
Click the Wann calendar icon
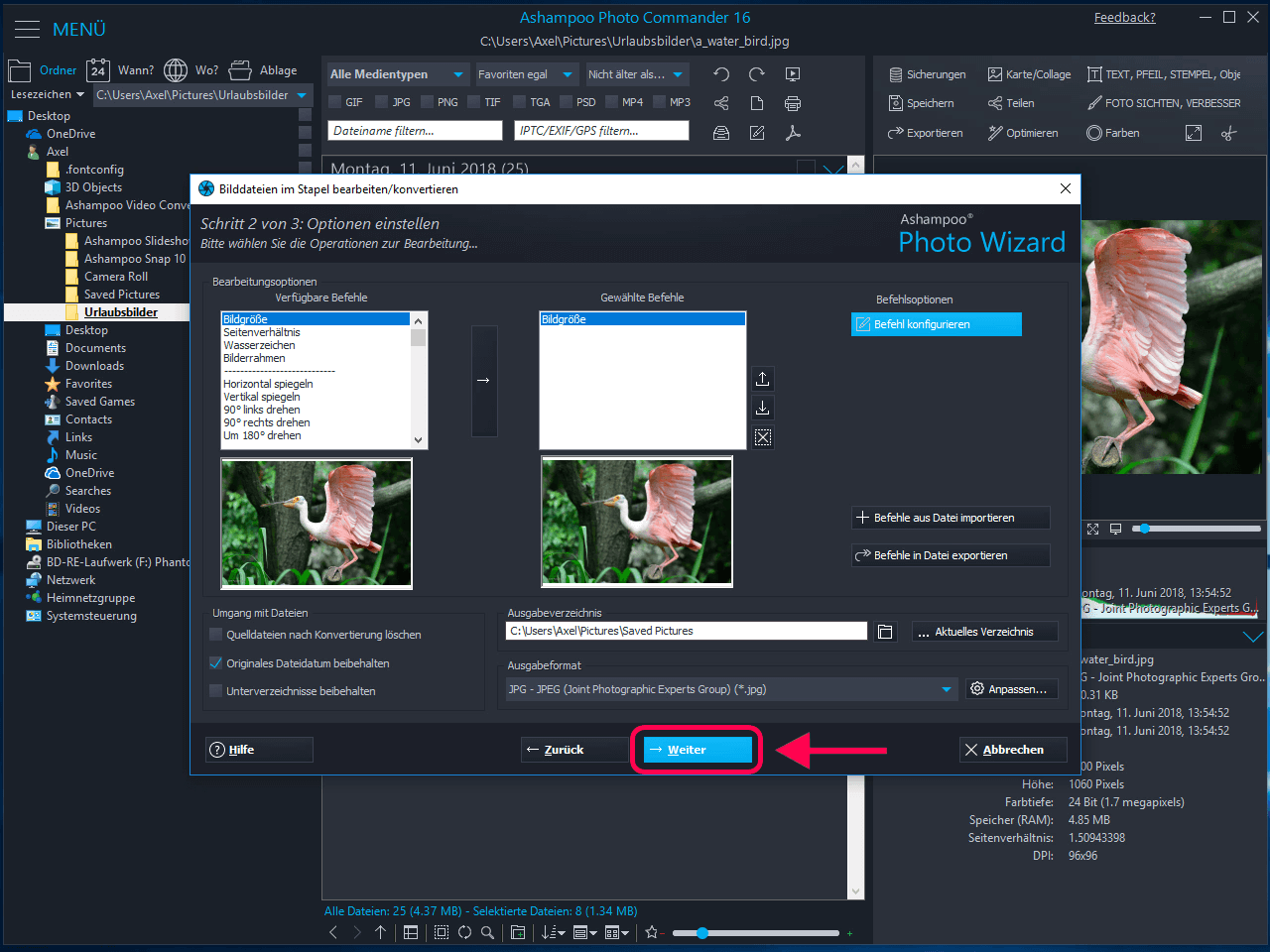point(97,70)
